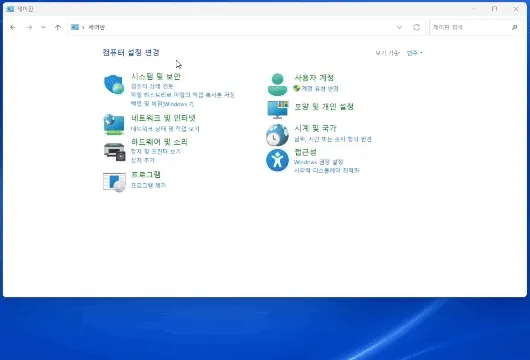Click the View devices and printers link

click(x=156, y=151)
